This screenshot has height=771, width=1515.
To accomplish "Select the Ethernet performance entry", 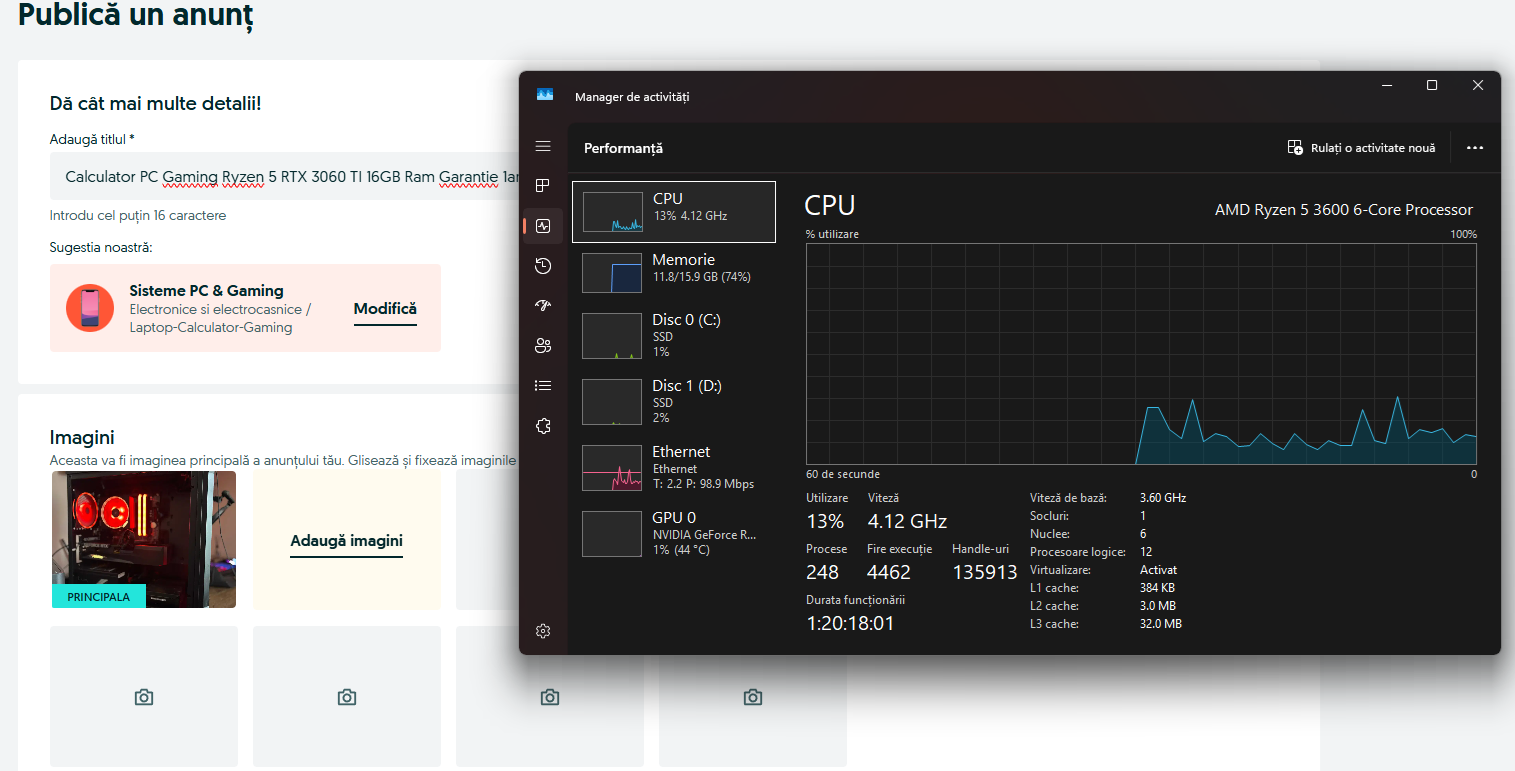I will click(x=674, y=468).
